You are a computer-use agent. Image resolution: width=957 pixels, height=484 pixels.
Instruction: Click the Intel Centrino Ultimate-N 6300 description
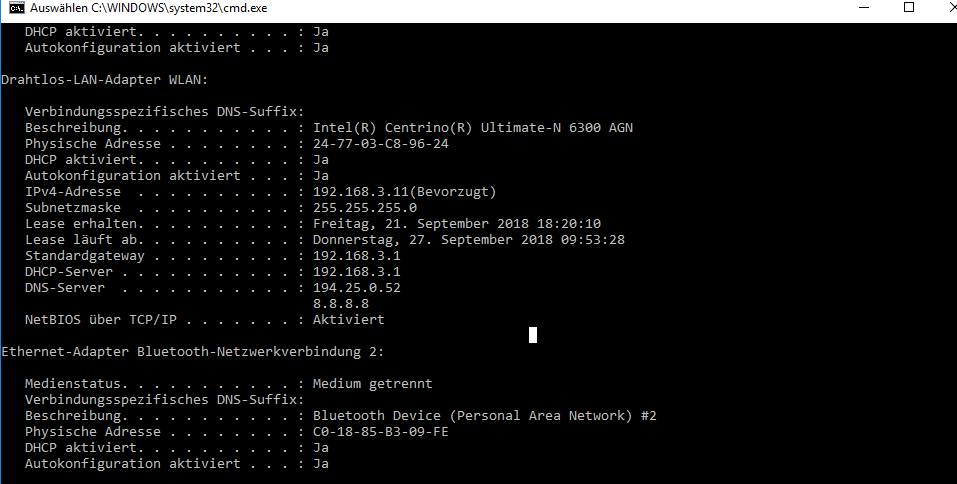(x=473, y=128)
